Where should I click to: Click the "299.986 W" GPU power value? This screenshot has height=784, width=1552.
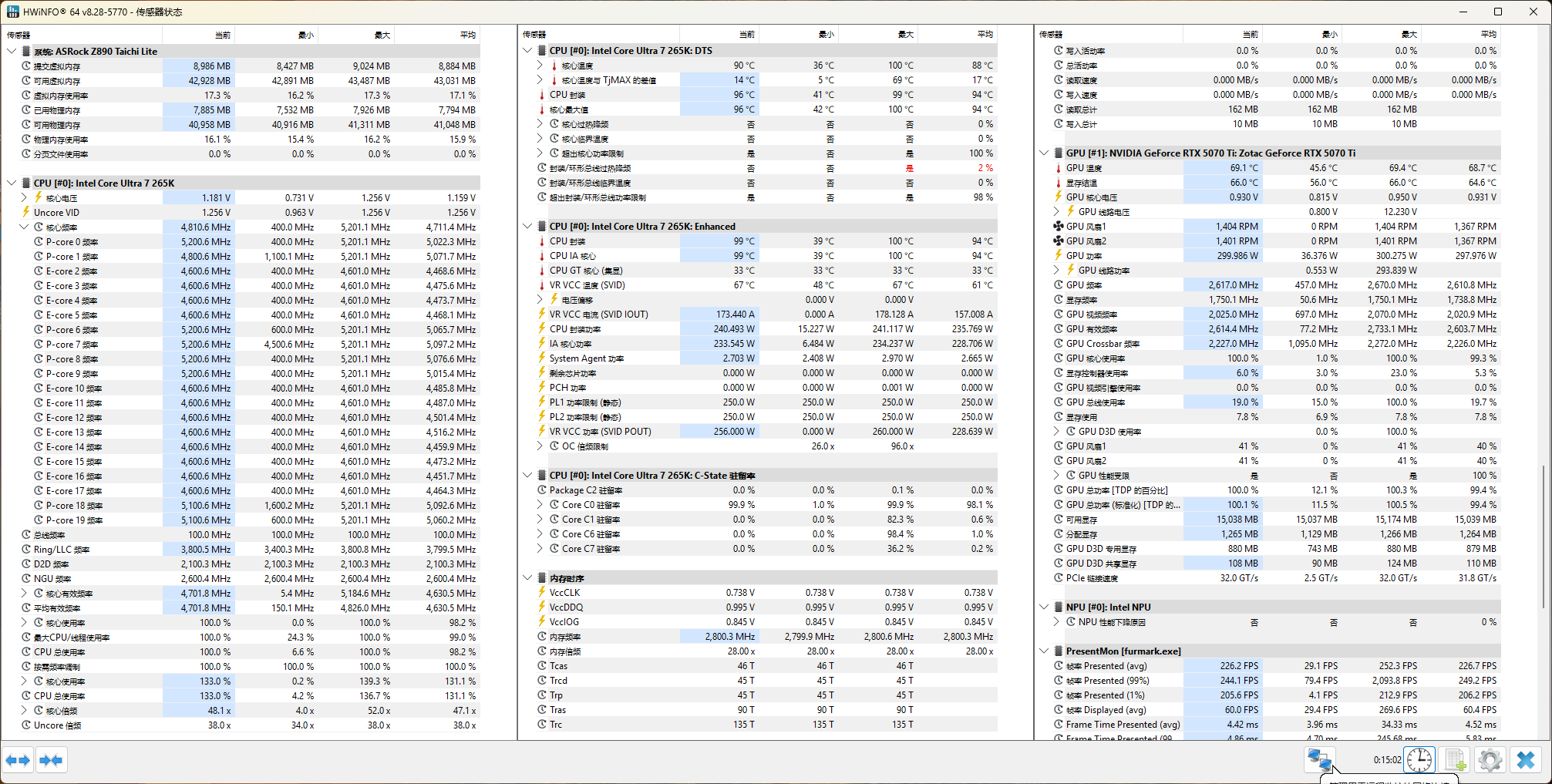coord(1237,256)
